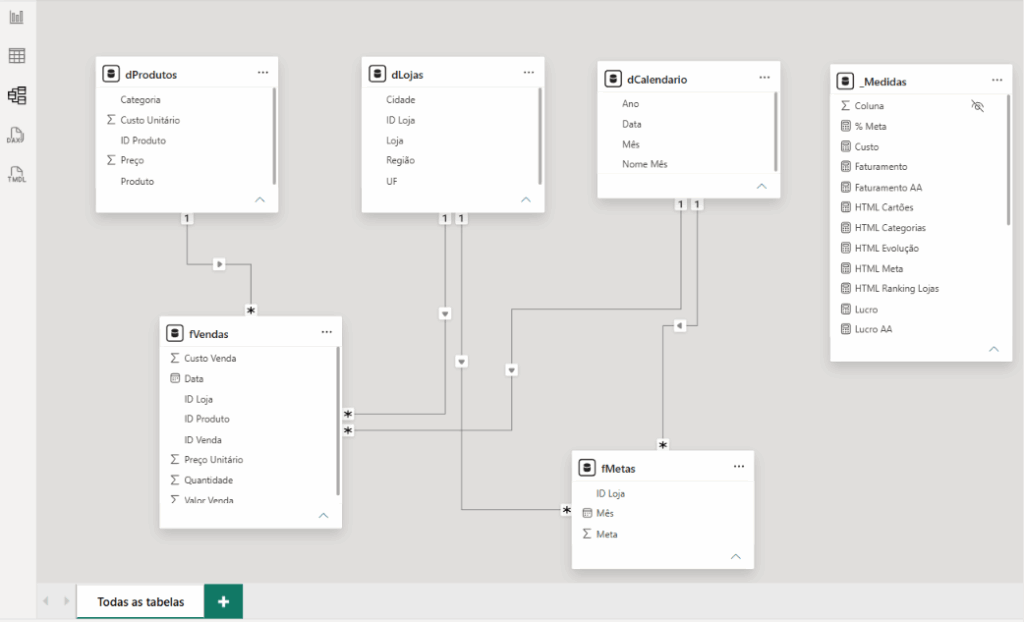
Task: Select UF field in dLojas
Action: pos(392,181)
